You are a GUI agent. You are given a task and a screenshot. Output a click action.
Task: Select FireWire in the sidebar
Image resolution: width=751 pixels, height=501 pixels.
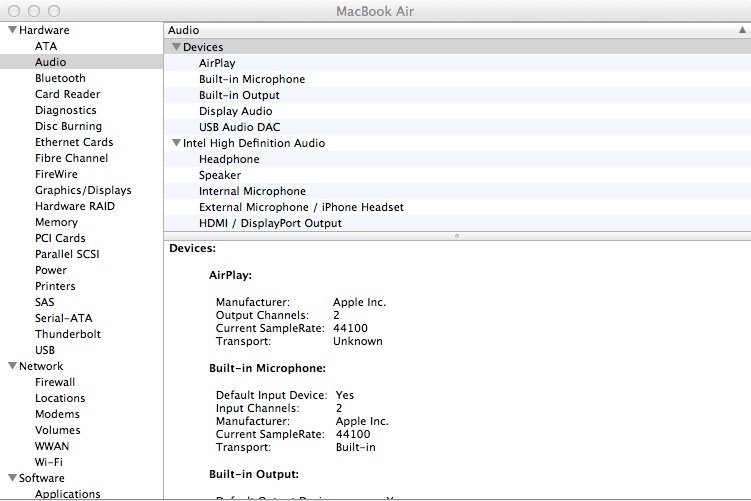tap(56, 174)
